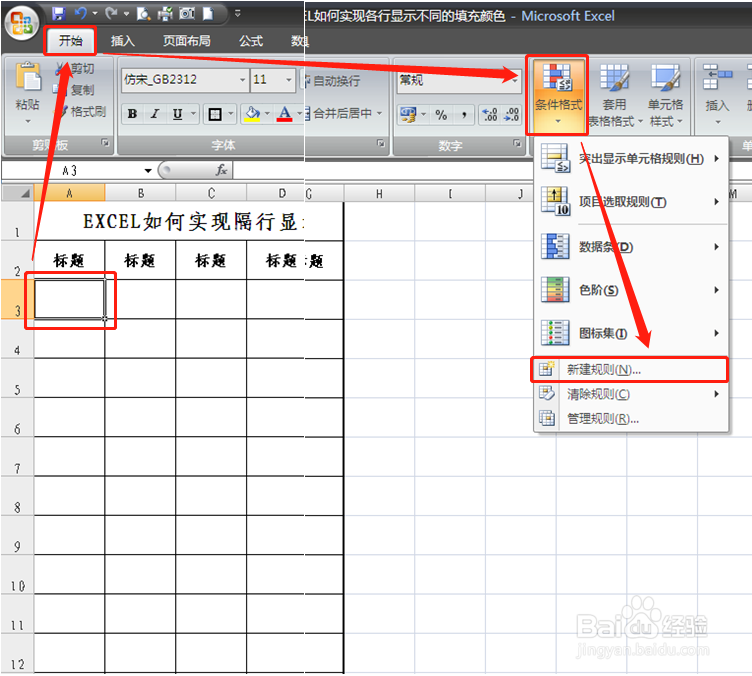Open the font size dropdown showing 11
Image resolution: width=752 pixels, height=676 pixels.
pos(288,80)
